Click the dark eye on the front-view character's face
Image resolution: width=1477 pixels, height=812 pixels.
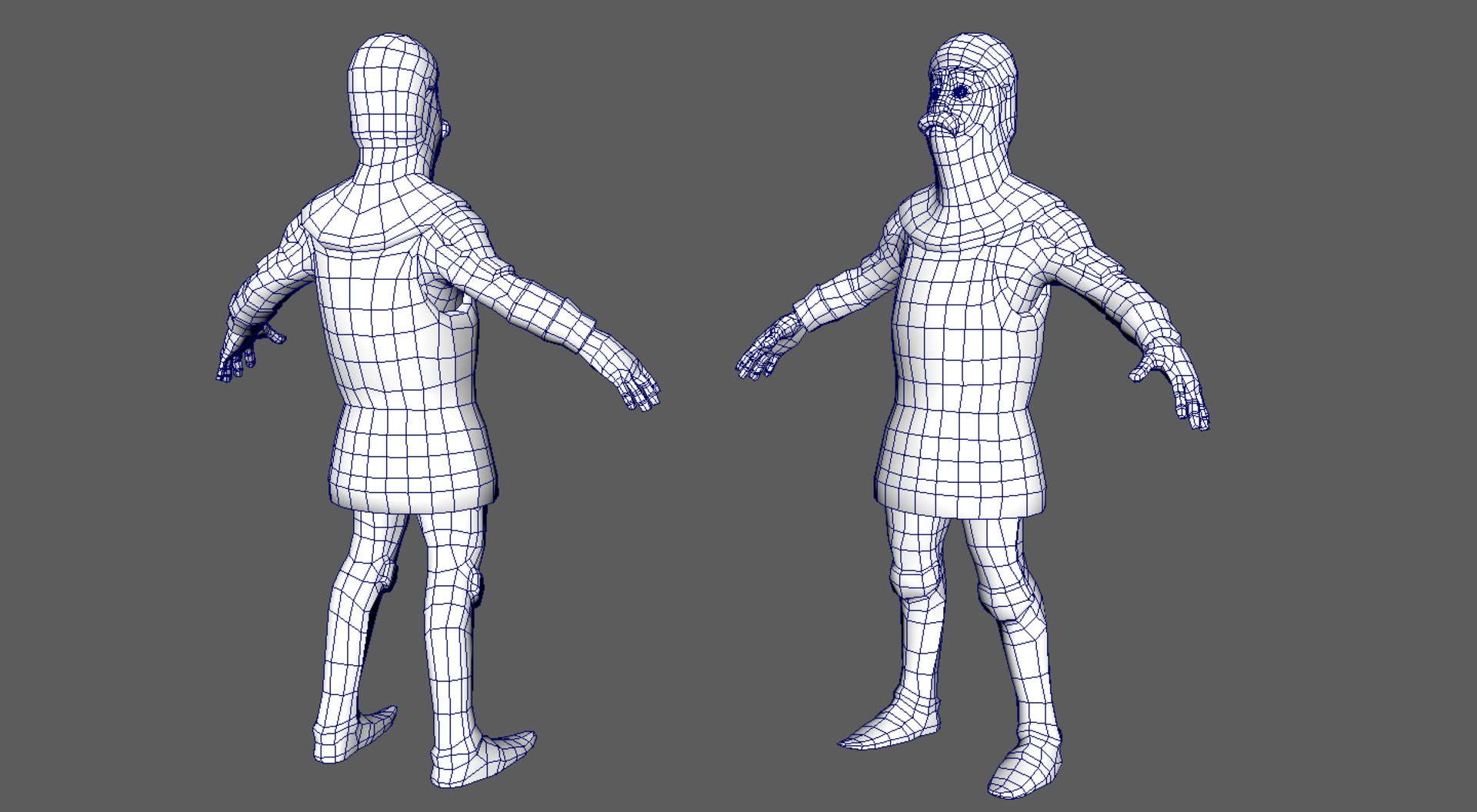click(962, 92)
